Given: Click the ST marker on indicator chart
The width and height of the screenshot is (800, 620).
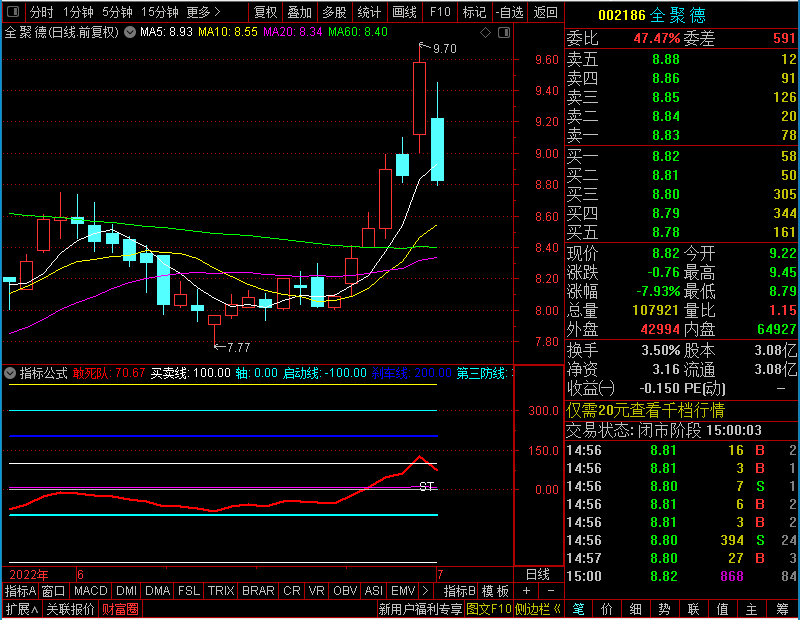Looking at the screenshot, I should click(x=427, y=487).
